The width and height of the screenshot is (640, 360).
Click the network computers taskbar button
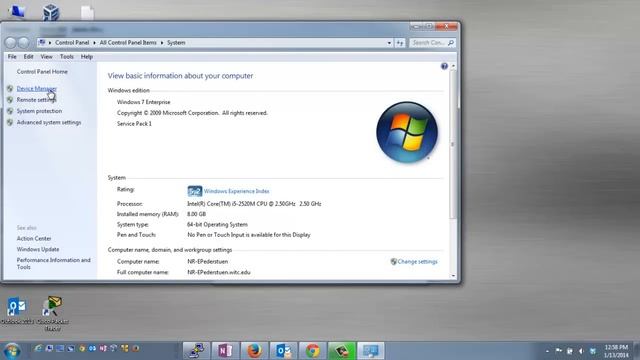(x=196, y=351)
